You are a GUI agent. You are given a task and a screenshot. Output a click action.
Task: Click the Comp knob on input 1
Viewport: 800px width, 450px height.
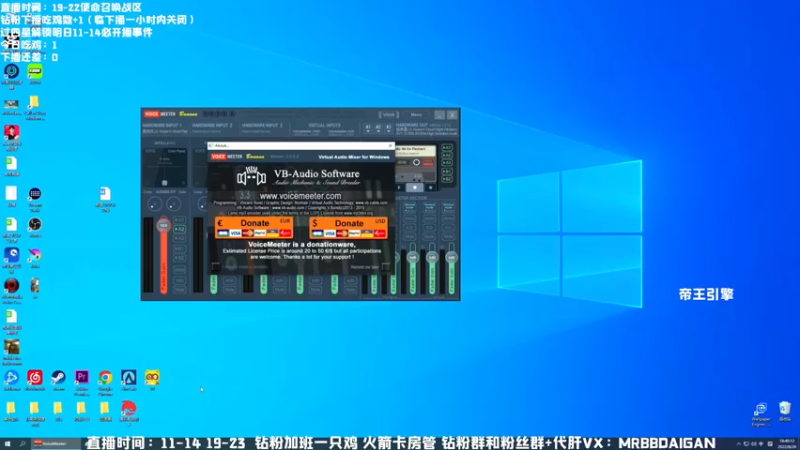click(155, 205)
